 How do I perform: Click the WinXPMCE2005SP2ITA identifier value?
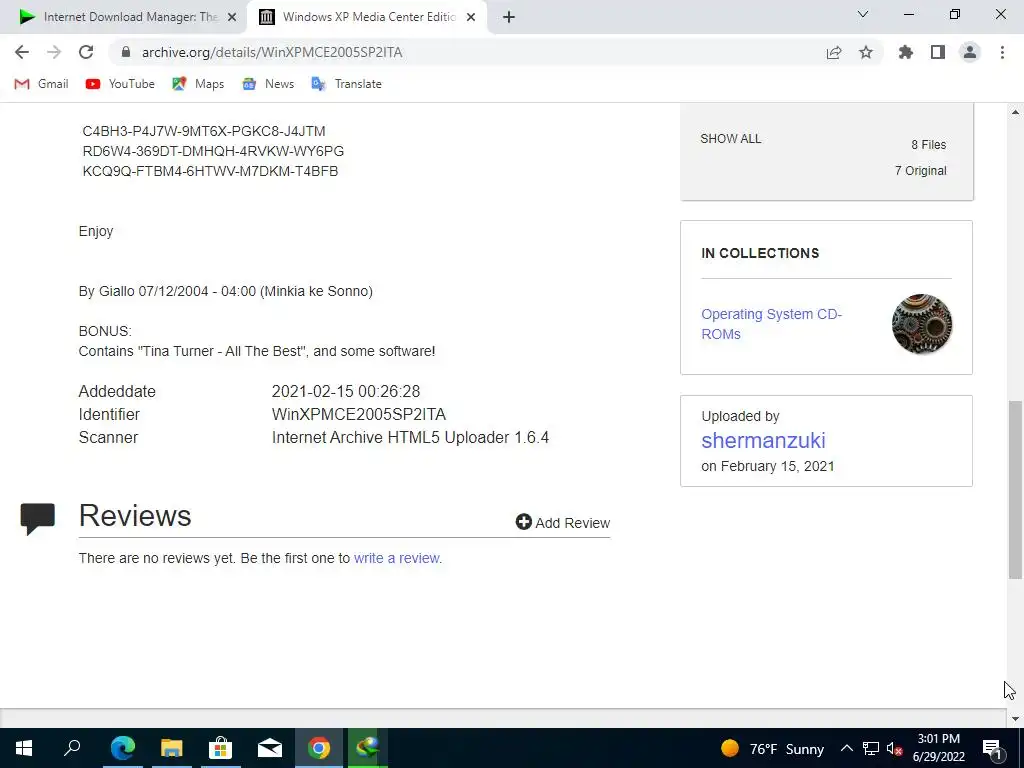point(359,415)
